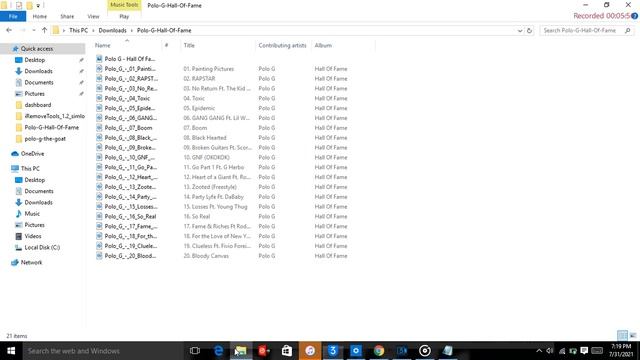The width and height of the screenshot is (640, 360).
Task: Select This PC in the navigation pane
Action: coord(30,169)
